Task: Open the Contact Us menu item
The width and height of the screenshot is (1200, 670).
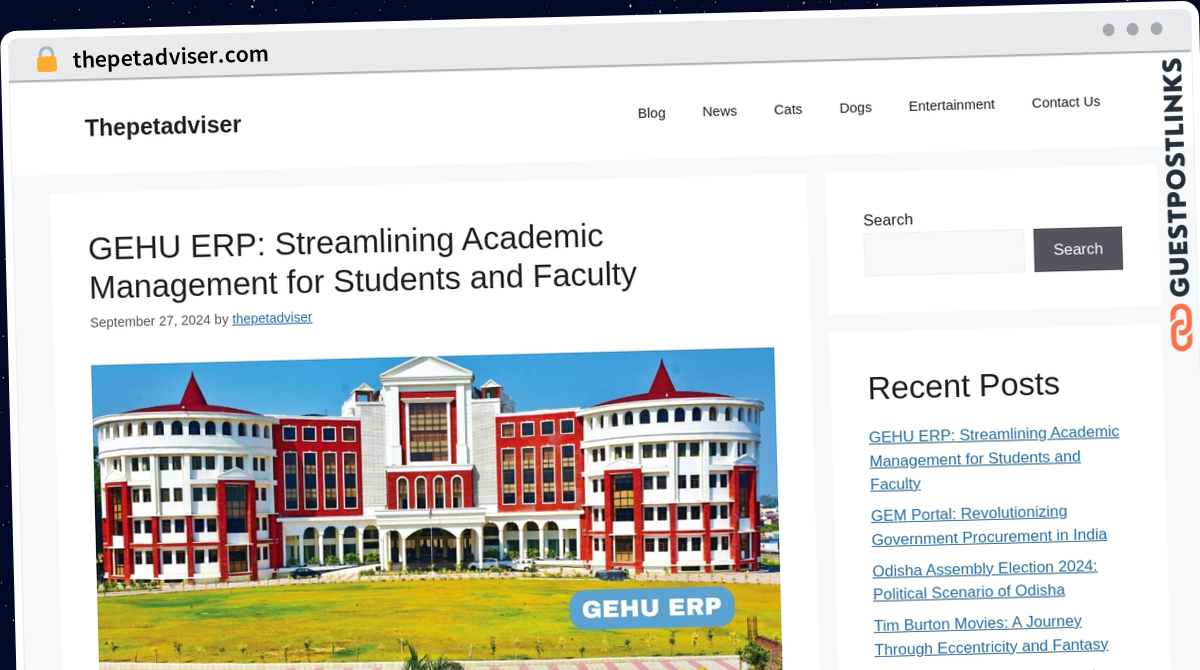Action: click(x=1065, y=102)
